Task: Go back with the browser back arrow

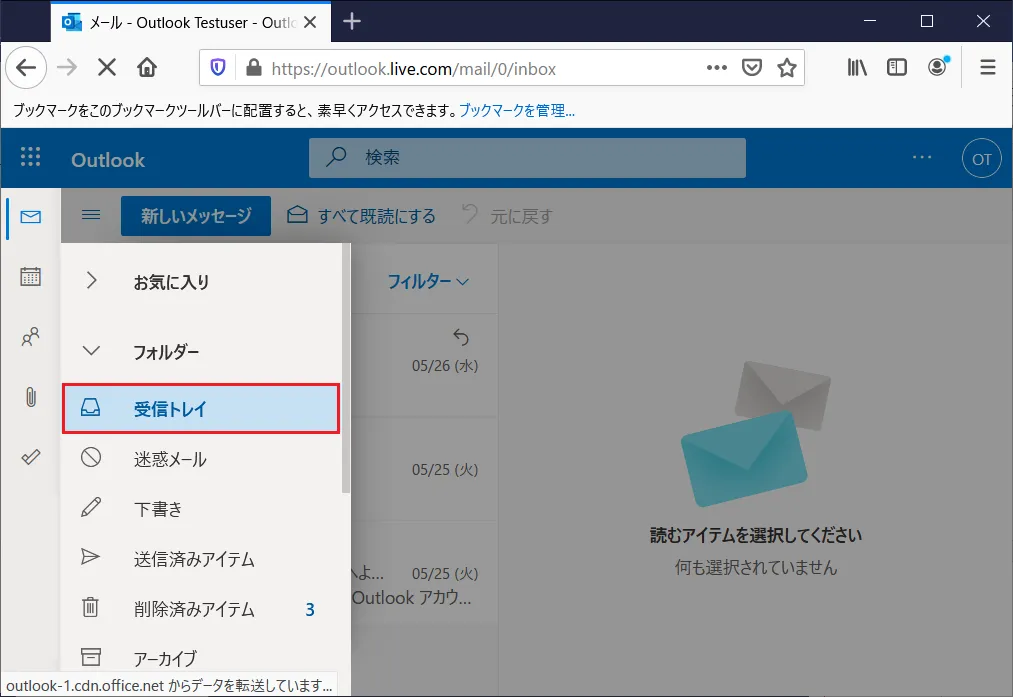Action: tap(26, 68)
